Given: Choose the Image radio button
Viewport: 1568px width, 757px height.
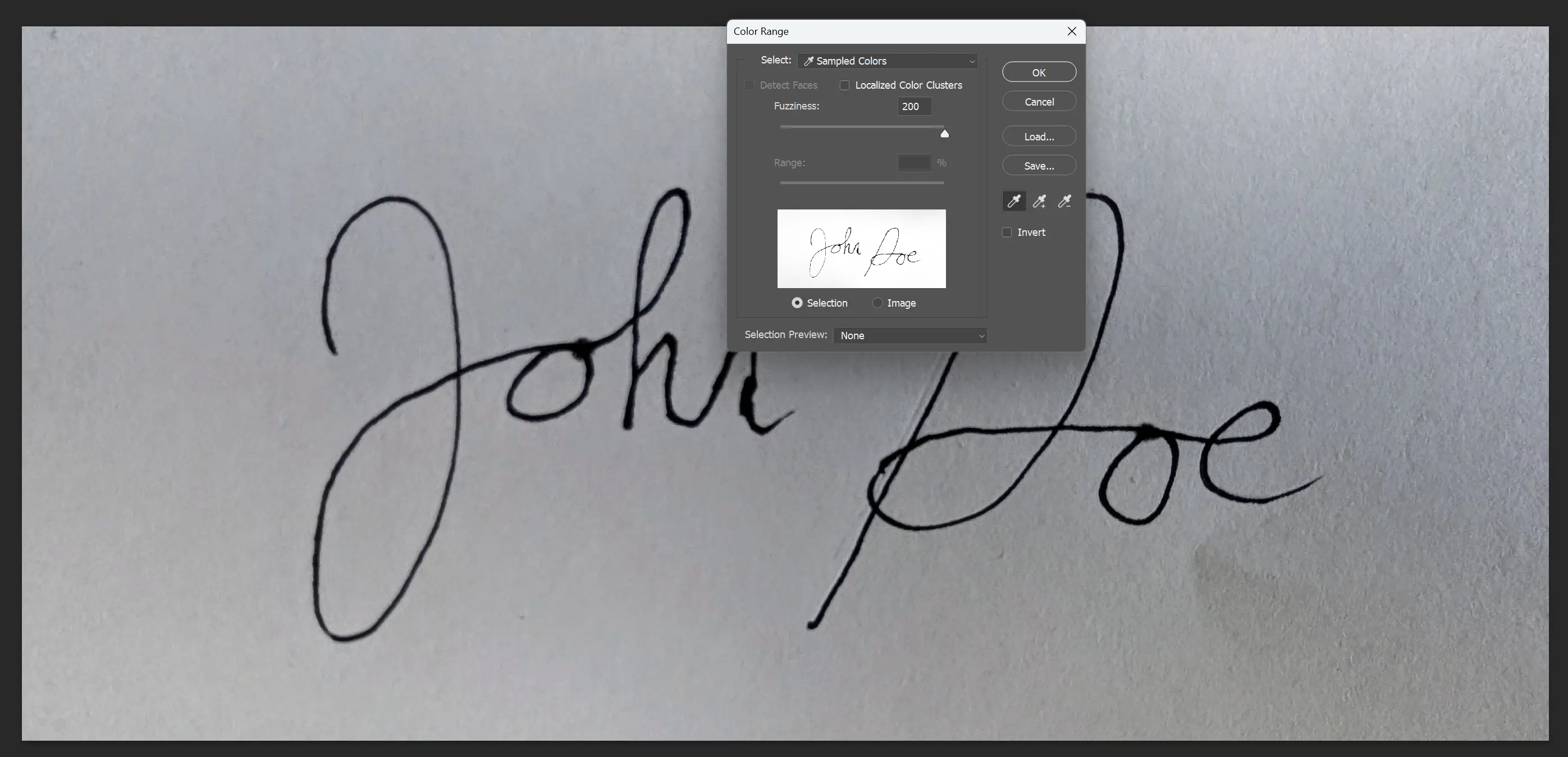Looking at the screenshot, I should tap(877, 303).
